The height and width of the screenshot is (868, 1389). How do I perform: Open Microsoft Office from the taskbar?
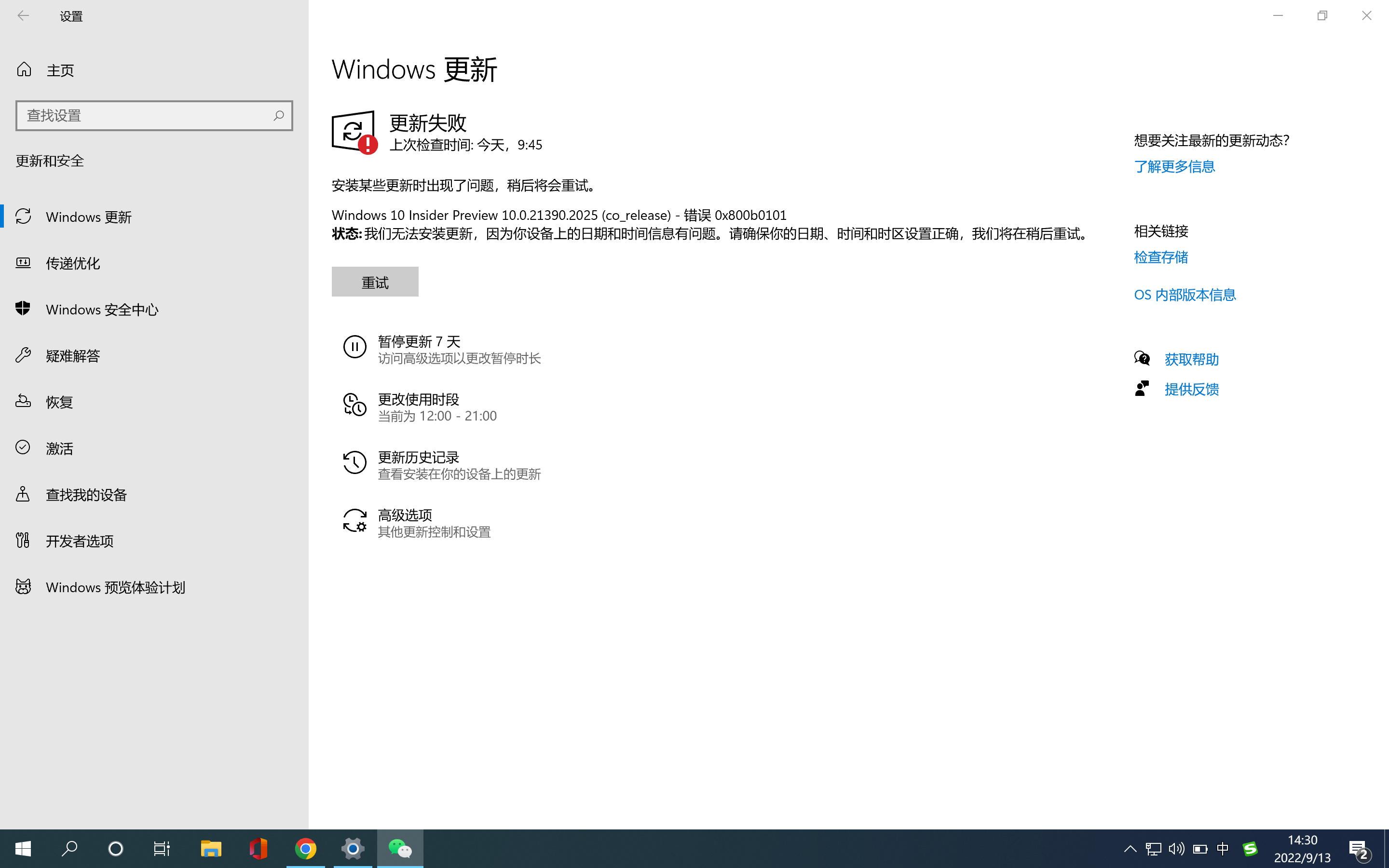coord(259,848)
